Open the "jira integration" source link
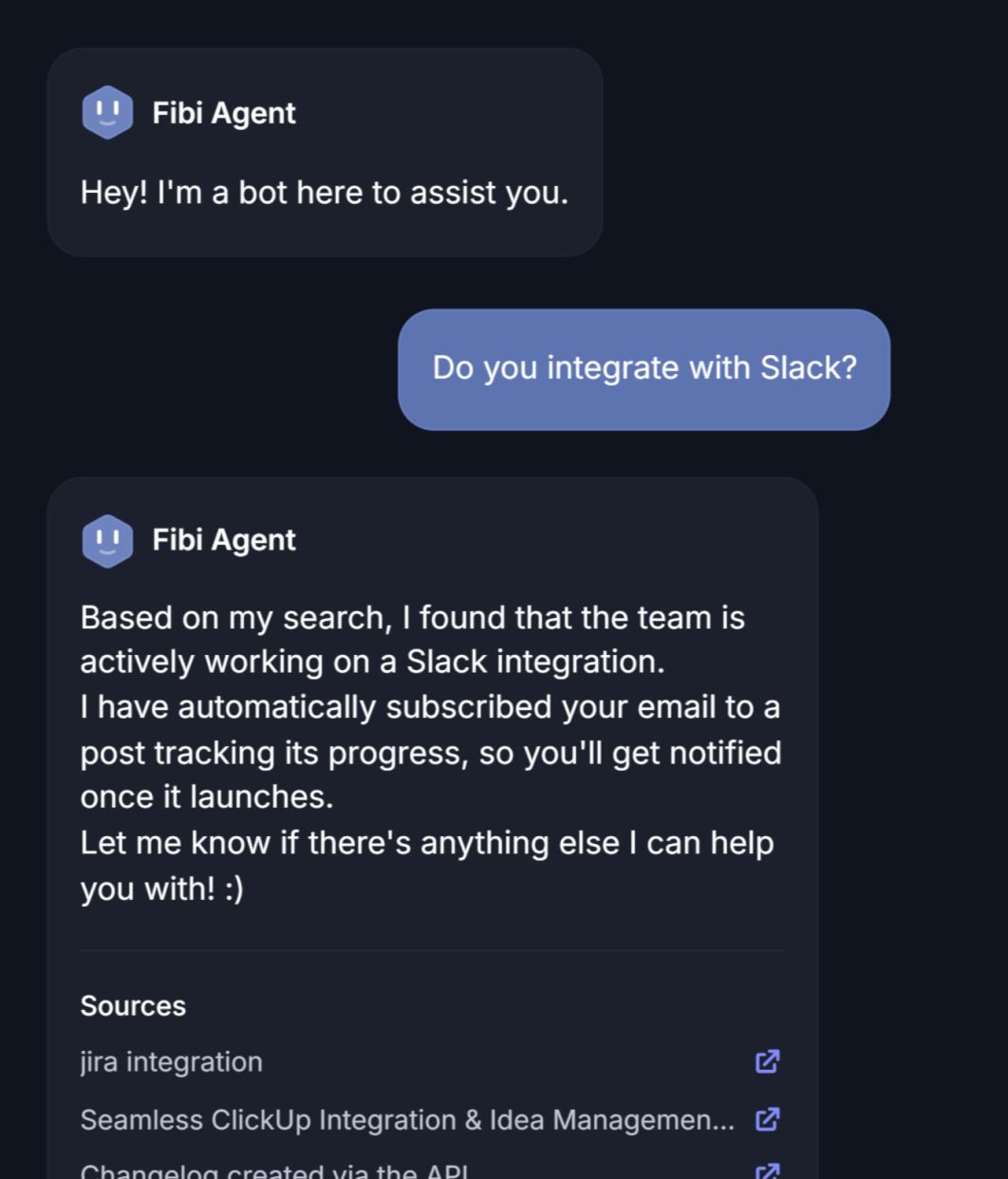Viewport: 1008px width, 1179px height. (x=171, y=1061)
